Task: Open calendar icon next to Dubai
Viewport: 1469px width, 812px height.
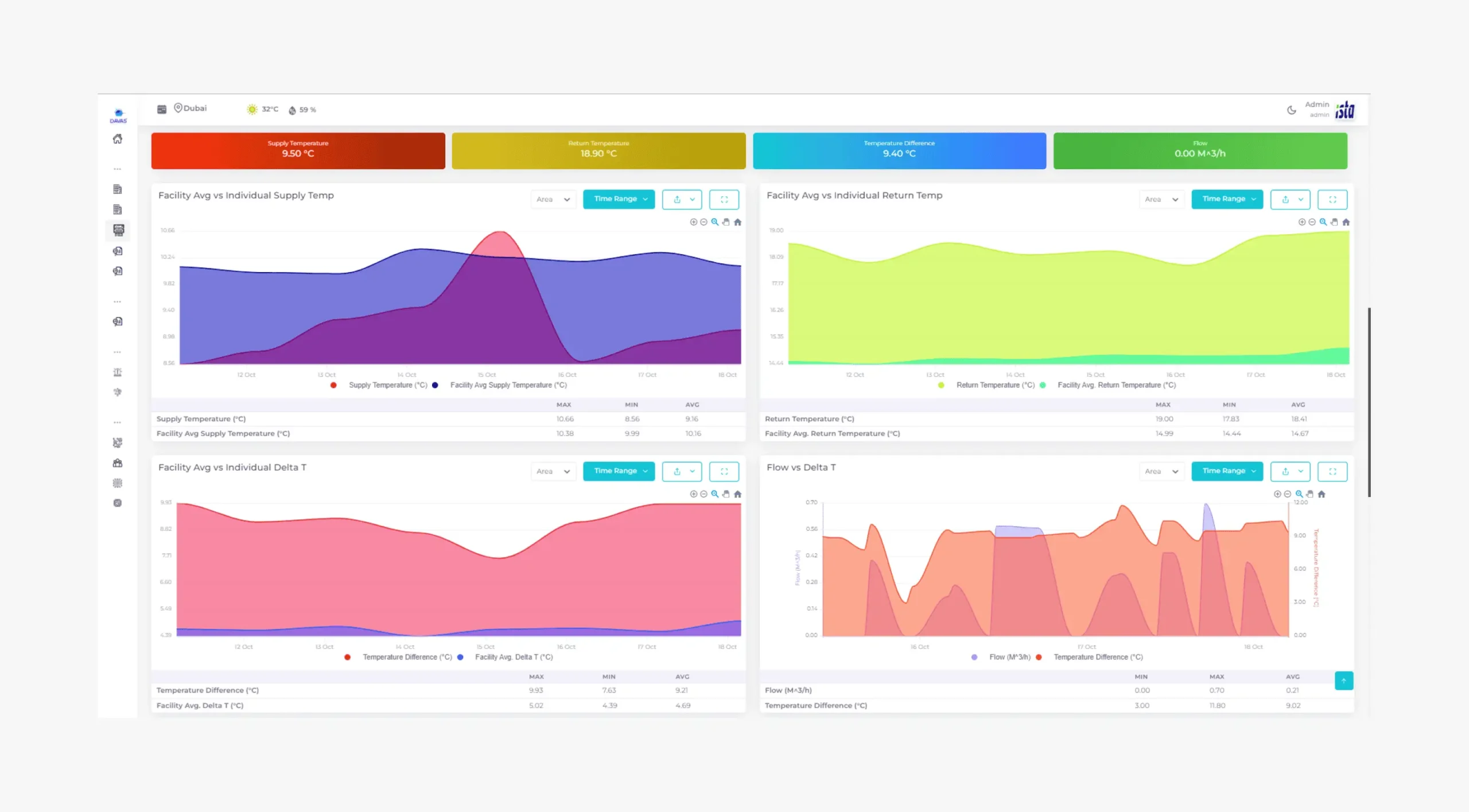Action: coord(162,109)
